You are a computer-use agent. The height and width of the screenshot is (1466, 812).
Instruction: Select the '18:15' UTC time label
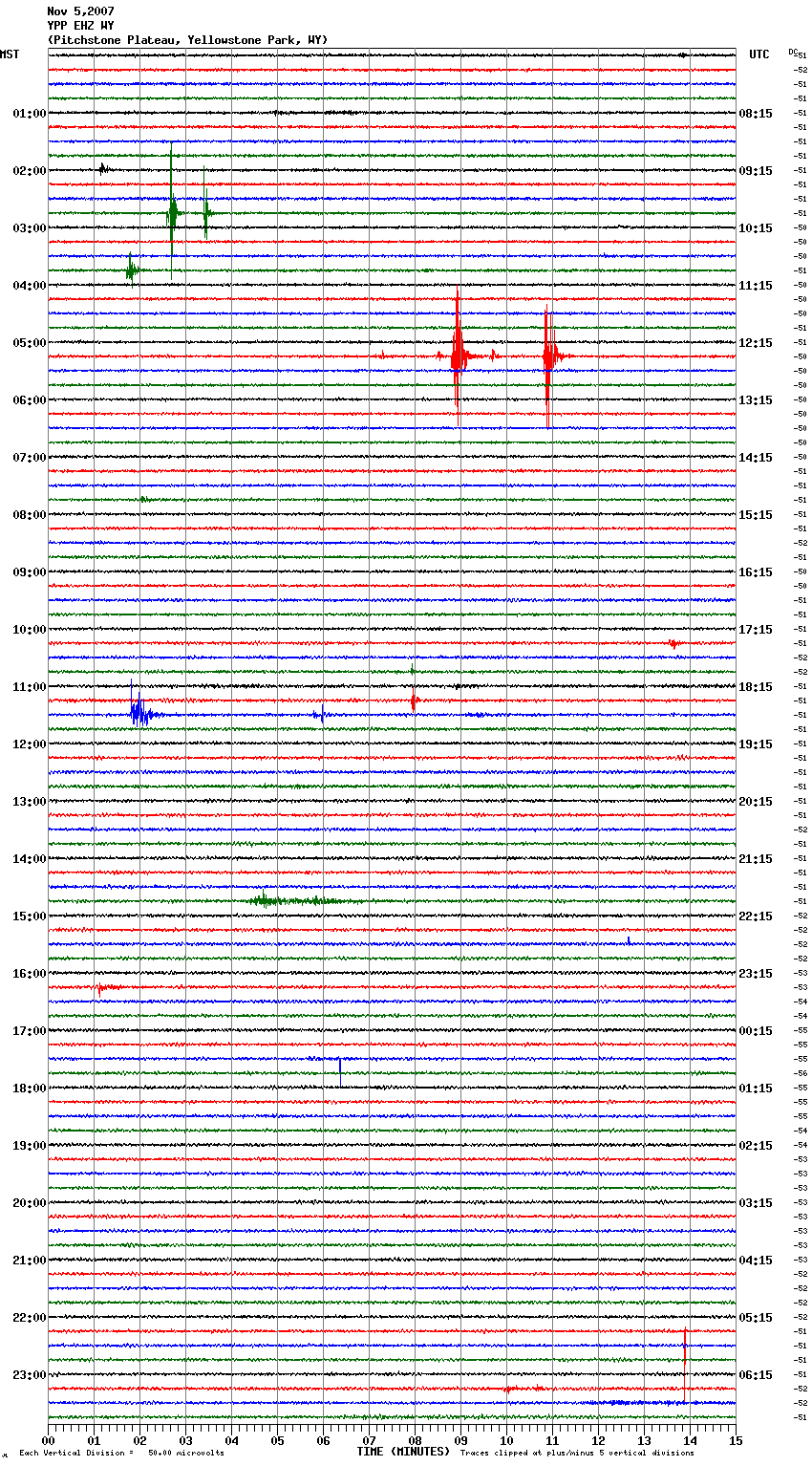coord(756,687)
